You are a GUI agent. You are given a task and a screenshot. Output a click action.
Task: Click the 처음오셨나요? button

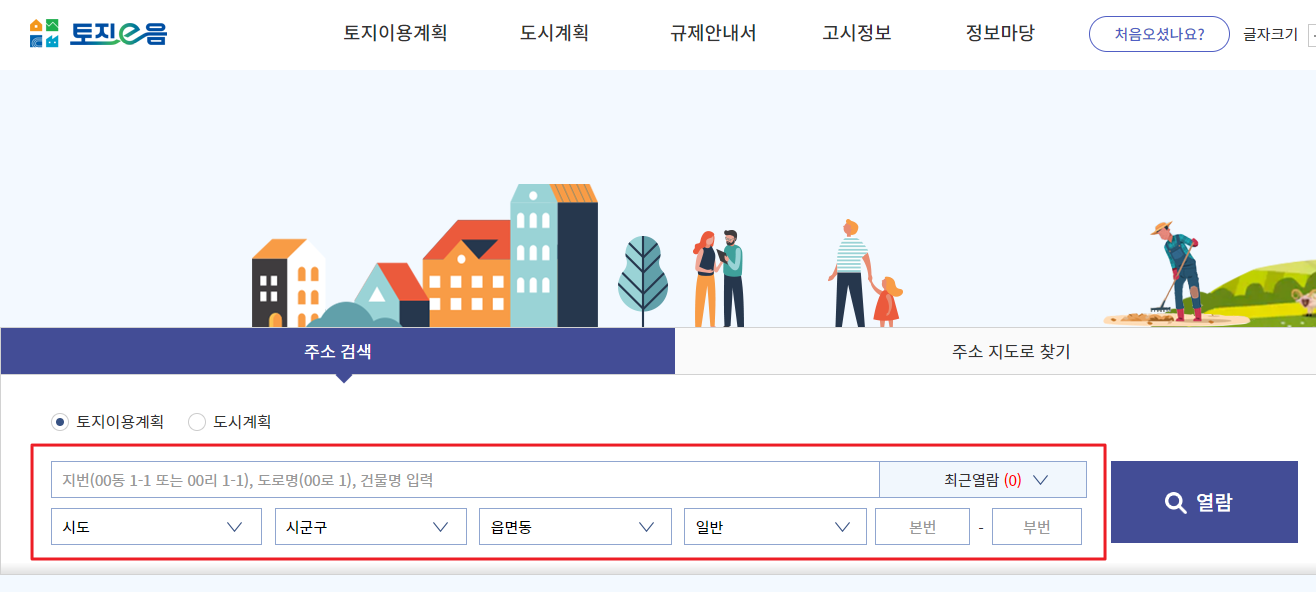tap(1159, 33)
